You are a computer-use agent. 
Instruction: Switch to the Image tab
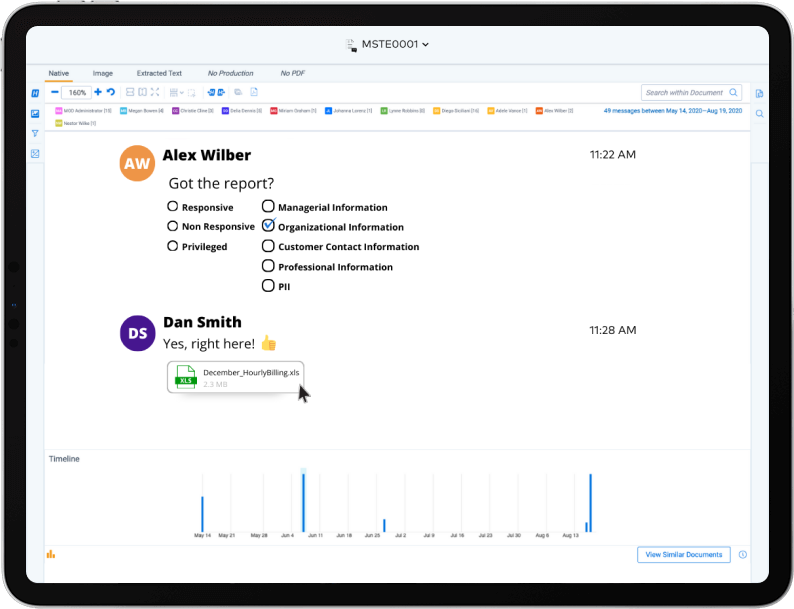click(x=102, y=73)
